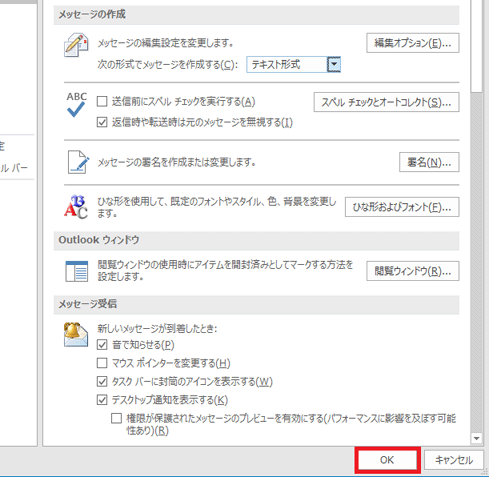The height and width of the screenshot is (477, 489).
Task: Click the reading pane layout icon
Action: (77, 271)
